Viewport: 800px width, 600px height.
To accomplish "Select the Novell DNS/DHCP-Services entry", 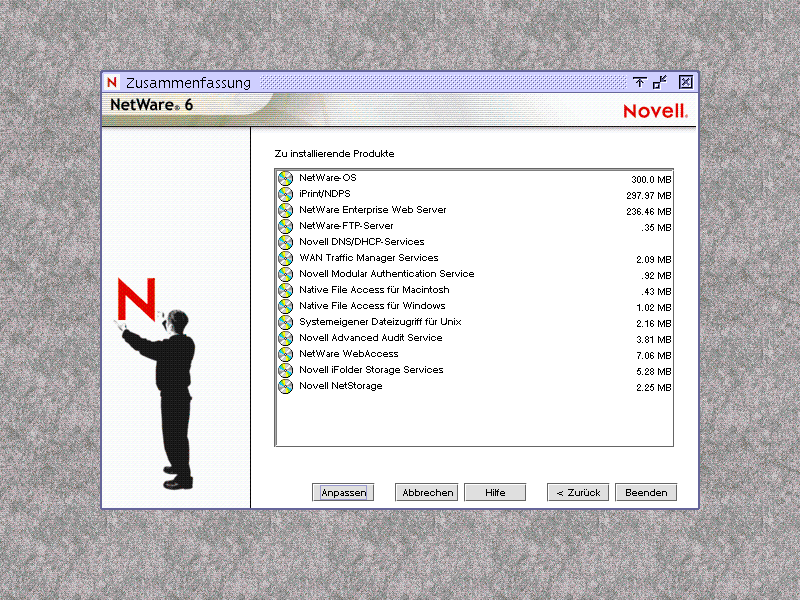I will (x=474, y=242).
